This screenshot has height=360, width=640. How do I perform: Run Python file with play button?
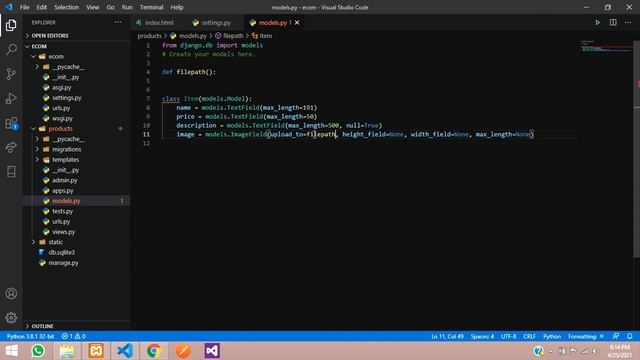pyautogui.click(x=598, y=22)
